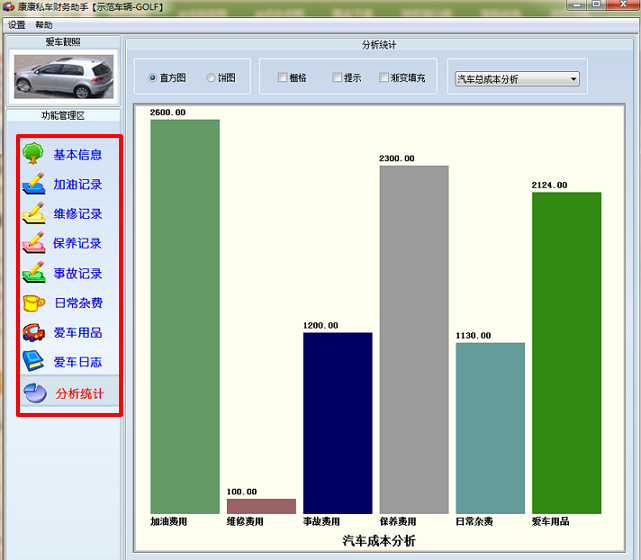Click the 维修费用 bar worth 100.00

261,506
